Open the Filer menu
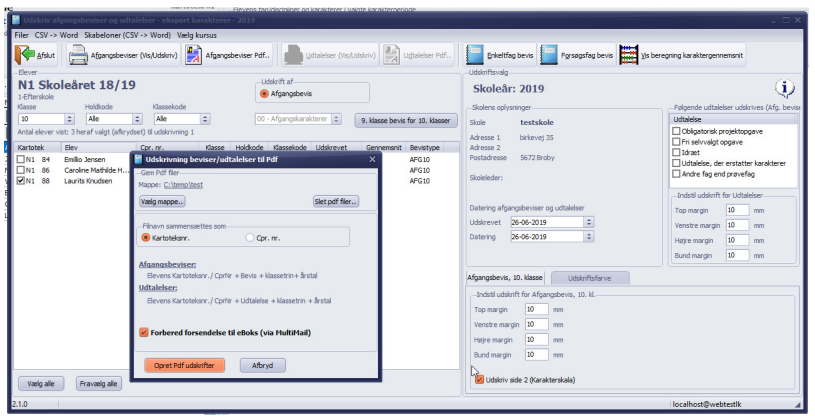This screenshot has height=416, width=815. pyautogui.click(x=21, y=35)
